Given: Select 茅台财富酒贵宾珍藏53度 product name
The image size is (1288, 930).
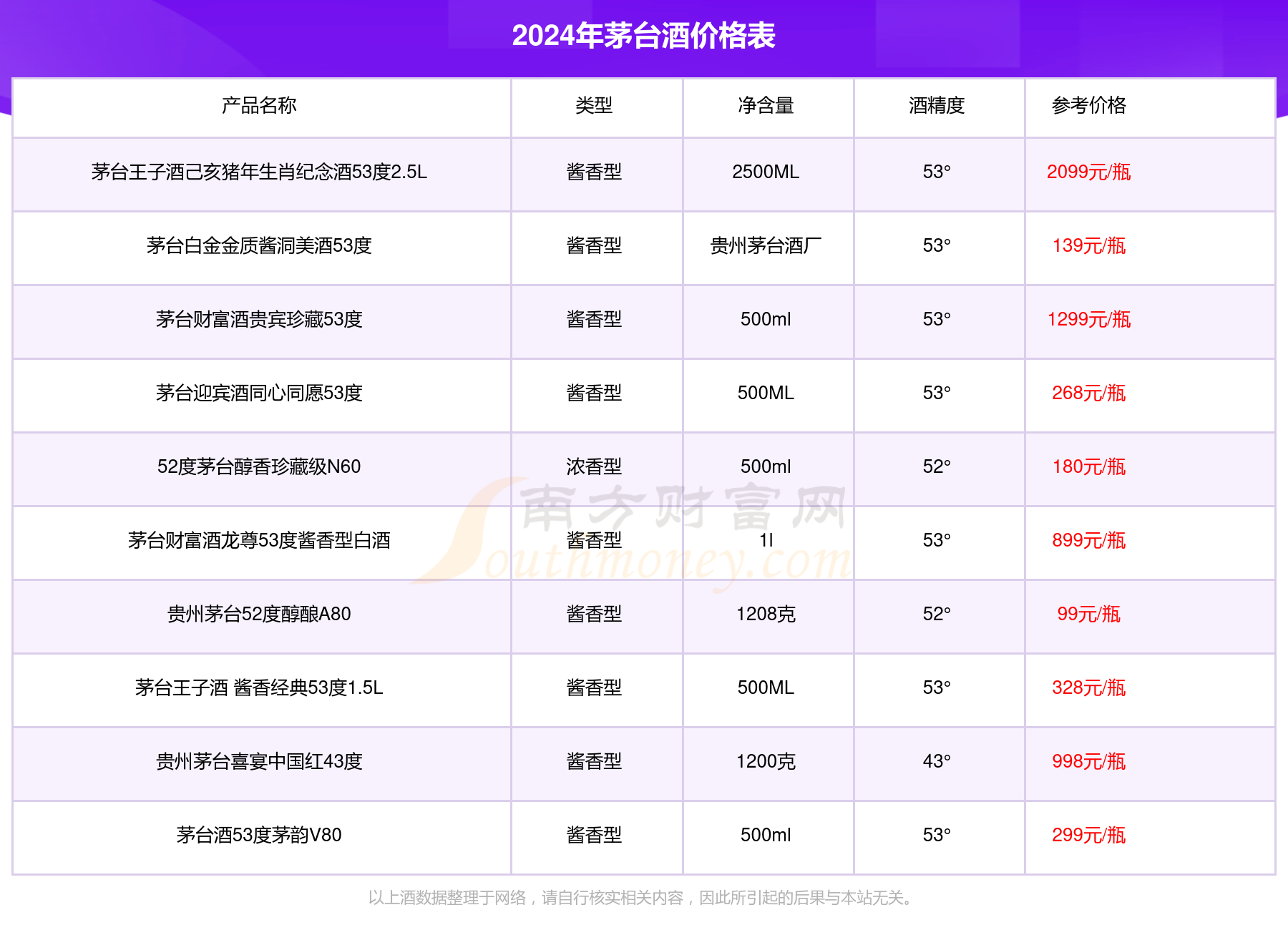Looking at the screenshot, I should tap(259, 320).
